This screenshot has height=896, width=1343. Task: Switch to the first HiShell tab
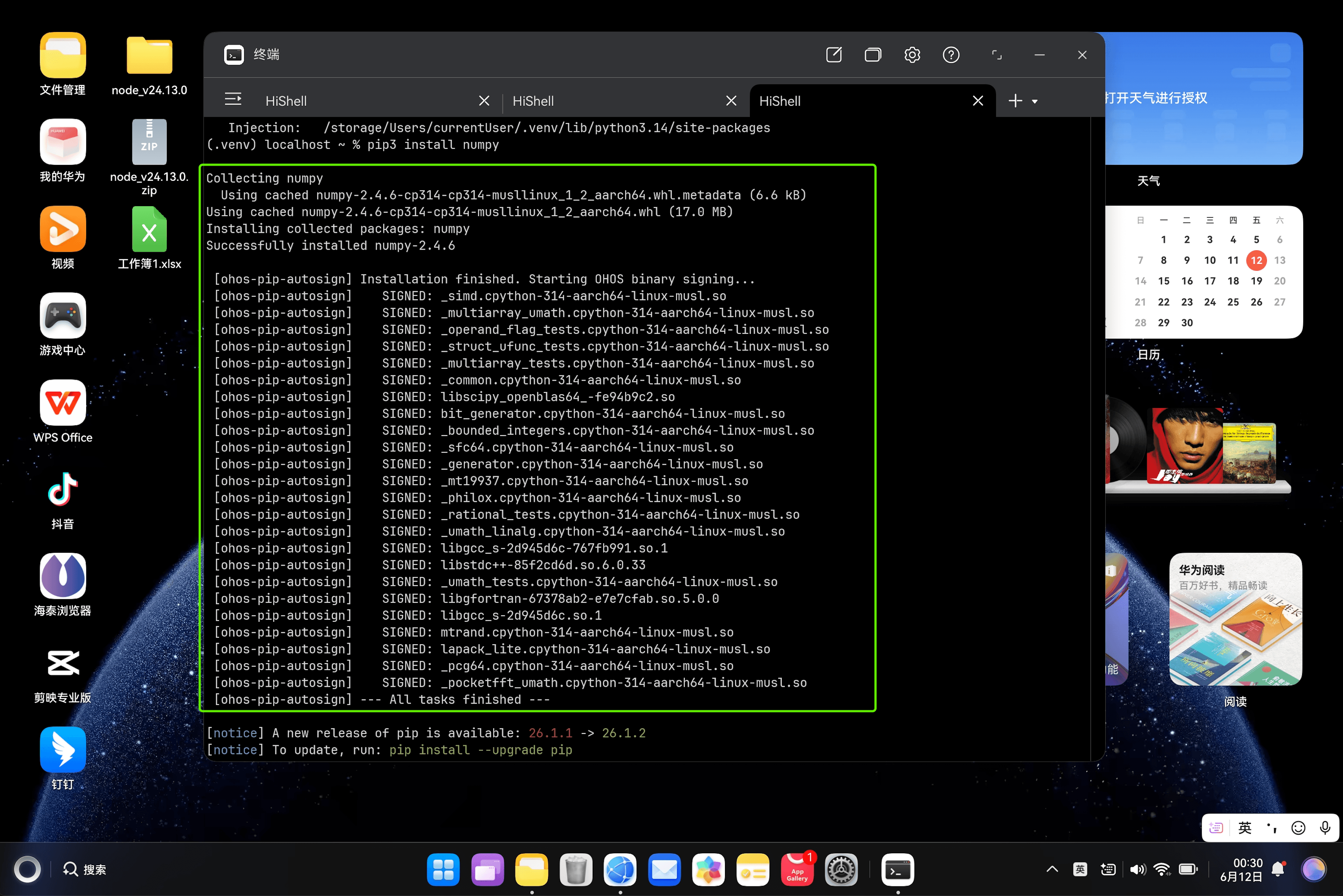286,101
